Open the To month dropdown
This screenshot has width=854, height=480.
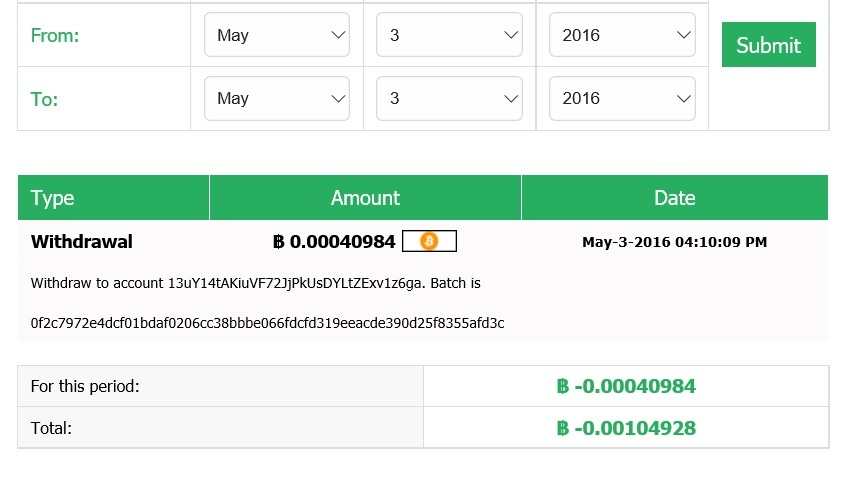click(277, 98)
